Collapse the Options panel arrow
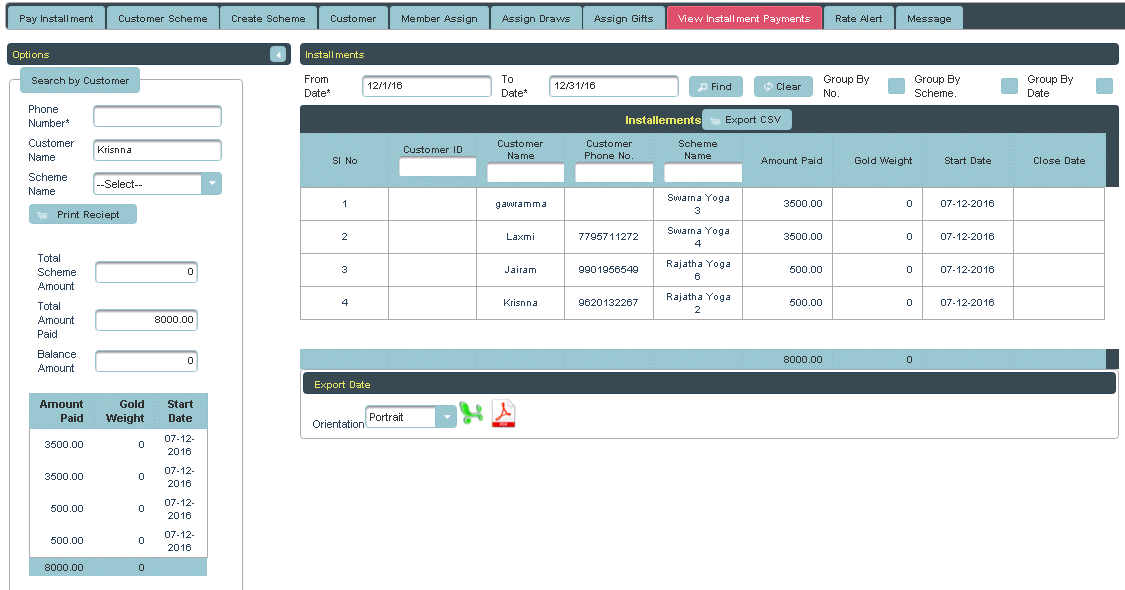Image resolution: width=1125 pixels, height=590 pixels. [278, 54]
